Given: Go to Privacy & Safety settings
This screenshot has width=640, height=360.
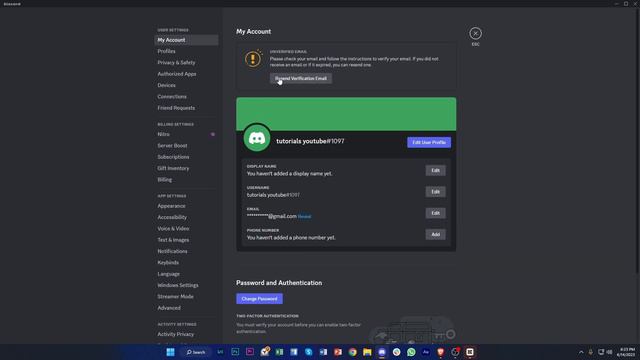Looking at the screenshot, I should (x=186, y=63).
